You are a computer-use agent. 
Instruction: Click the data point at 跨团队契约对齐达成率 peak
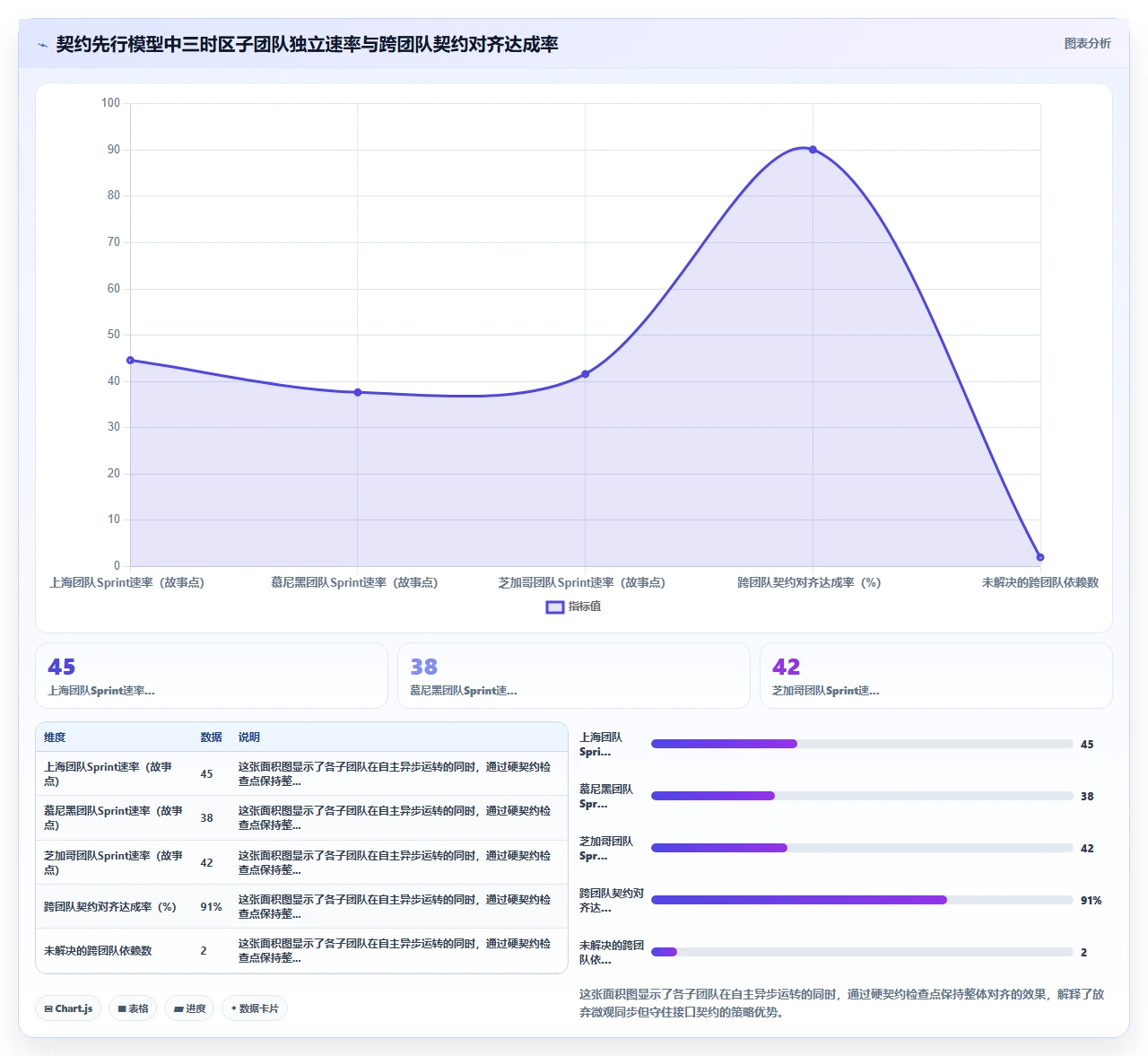813,150
